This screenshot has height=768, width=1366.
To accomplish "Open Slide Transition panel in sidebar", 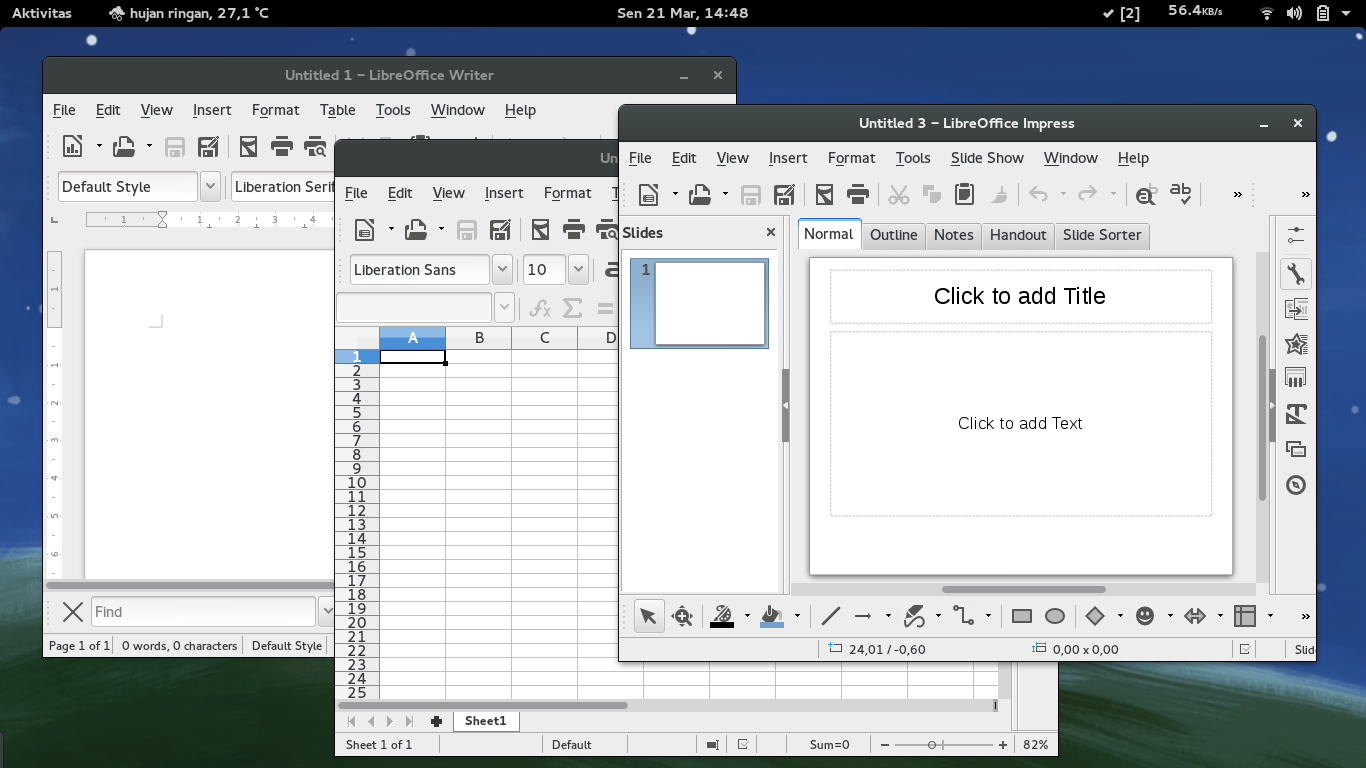I will click(1296, 309).
